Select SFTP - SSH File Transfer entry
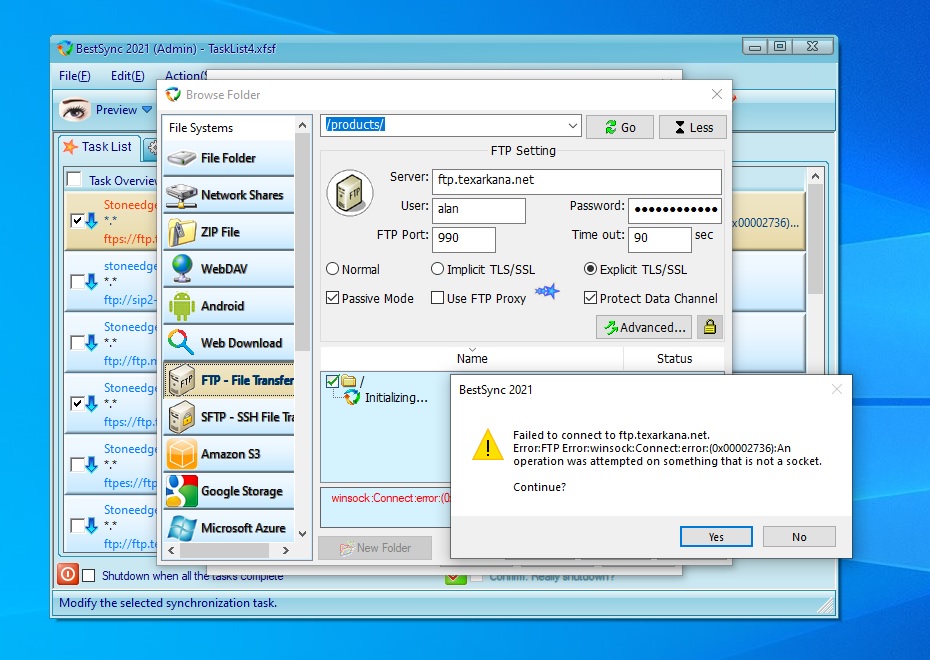The image size is (930, 660). 229,417
